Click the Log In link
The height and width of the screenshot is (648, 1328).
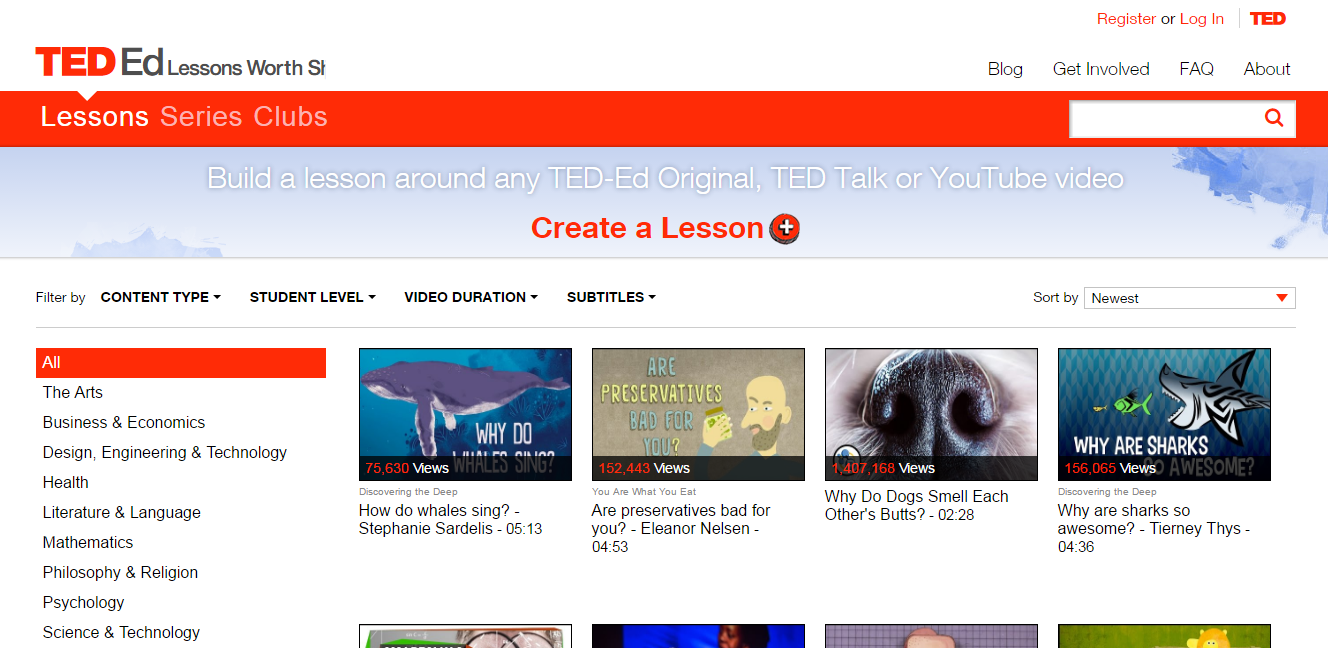(1201, 19)
